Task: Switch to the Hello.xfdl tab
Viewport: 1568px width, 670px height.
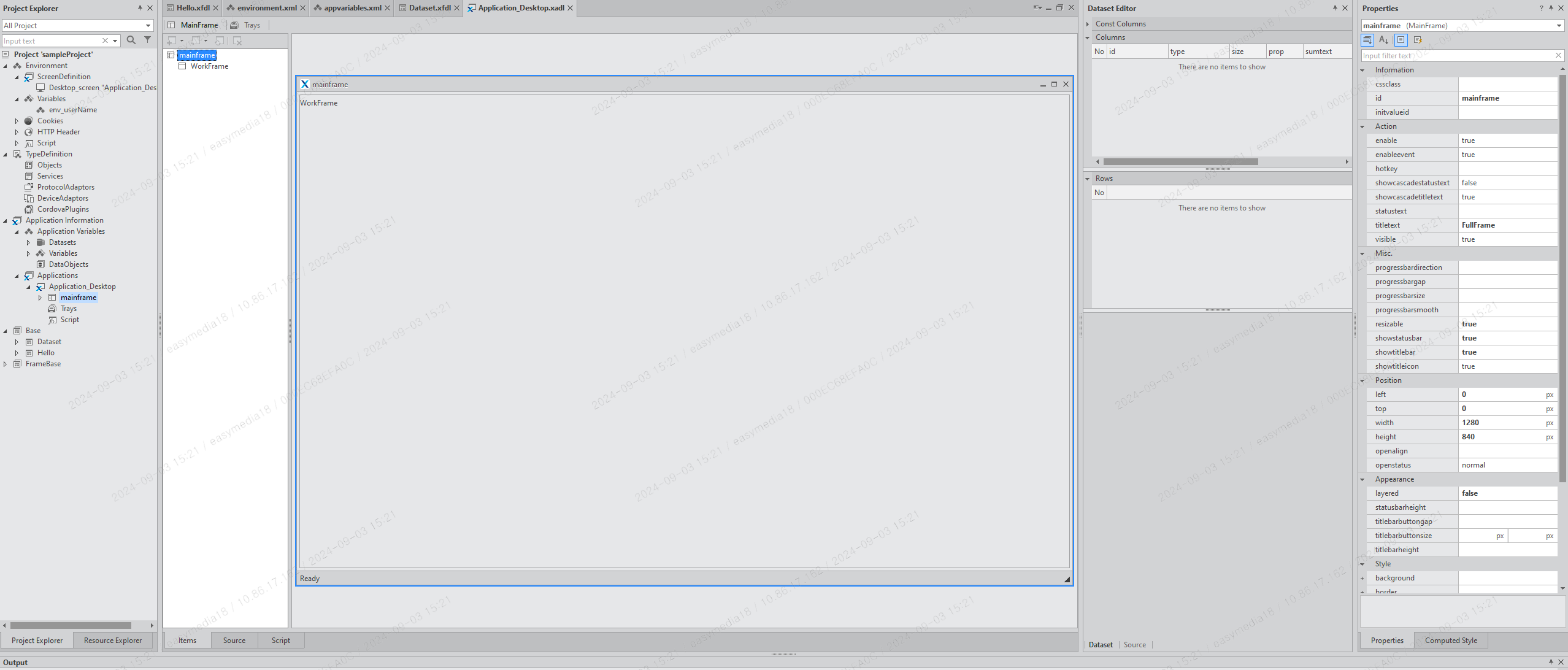Action: 193,8
